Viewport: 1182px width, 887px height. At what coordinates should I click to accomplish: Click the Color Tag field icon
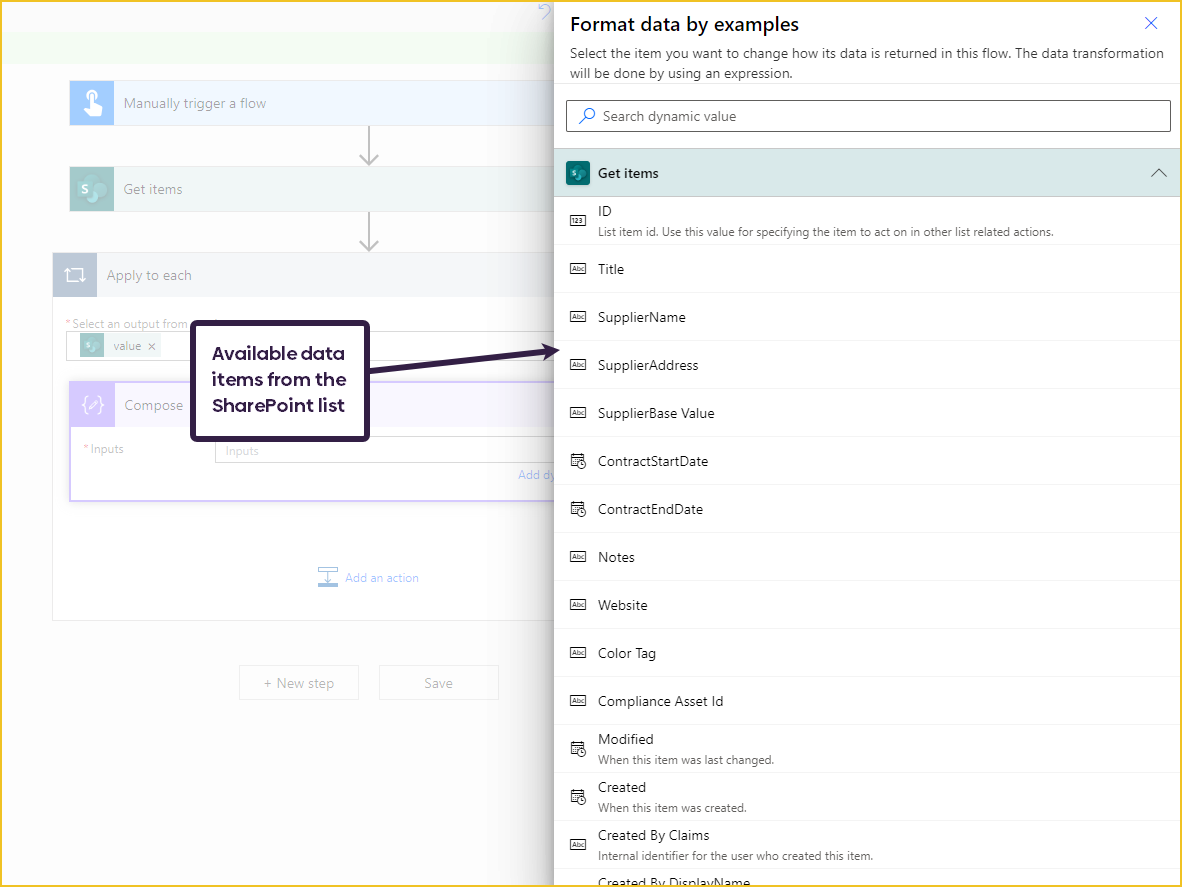(x=578, y=653)
